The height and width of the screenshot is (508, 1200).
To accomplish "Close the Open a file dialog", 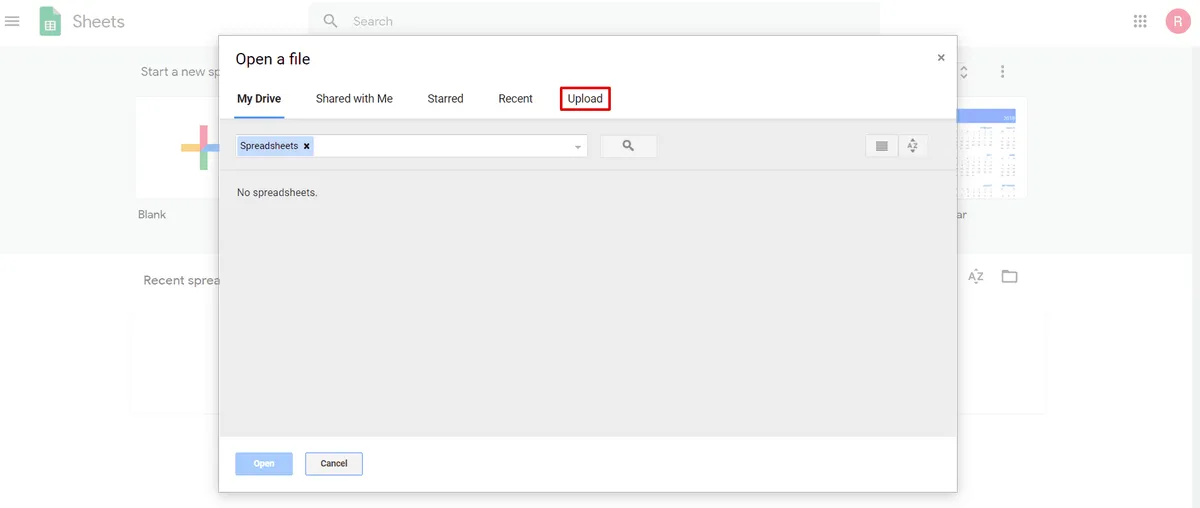I will pos(941,58).
